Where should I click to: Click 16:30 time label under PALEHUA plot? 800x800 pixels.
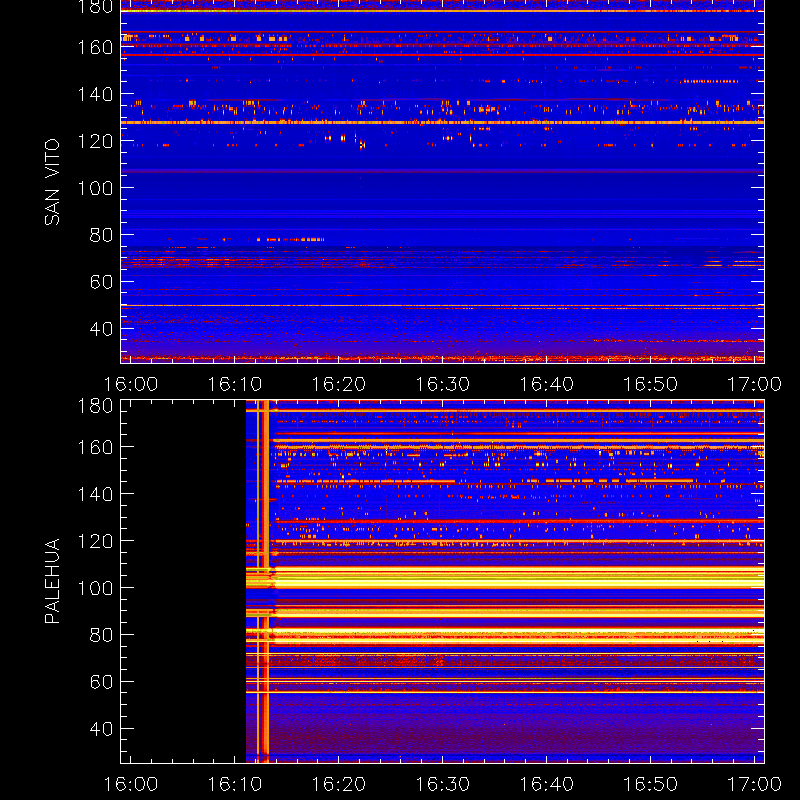point(442,784)
